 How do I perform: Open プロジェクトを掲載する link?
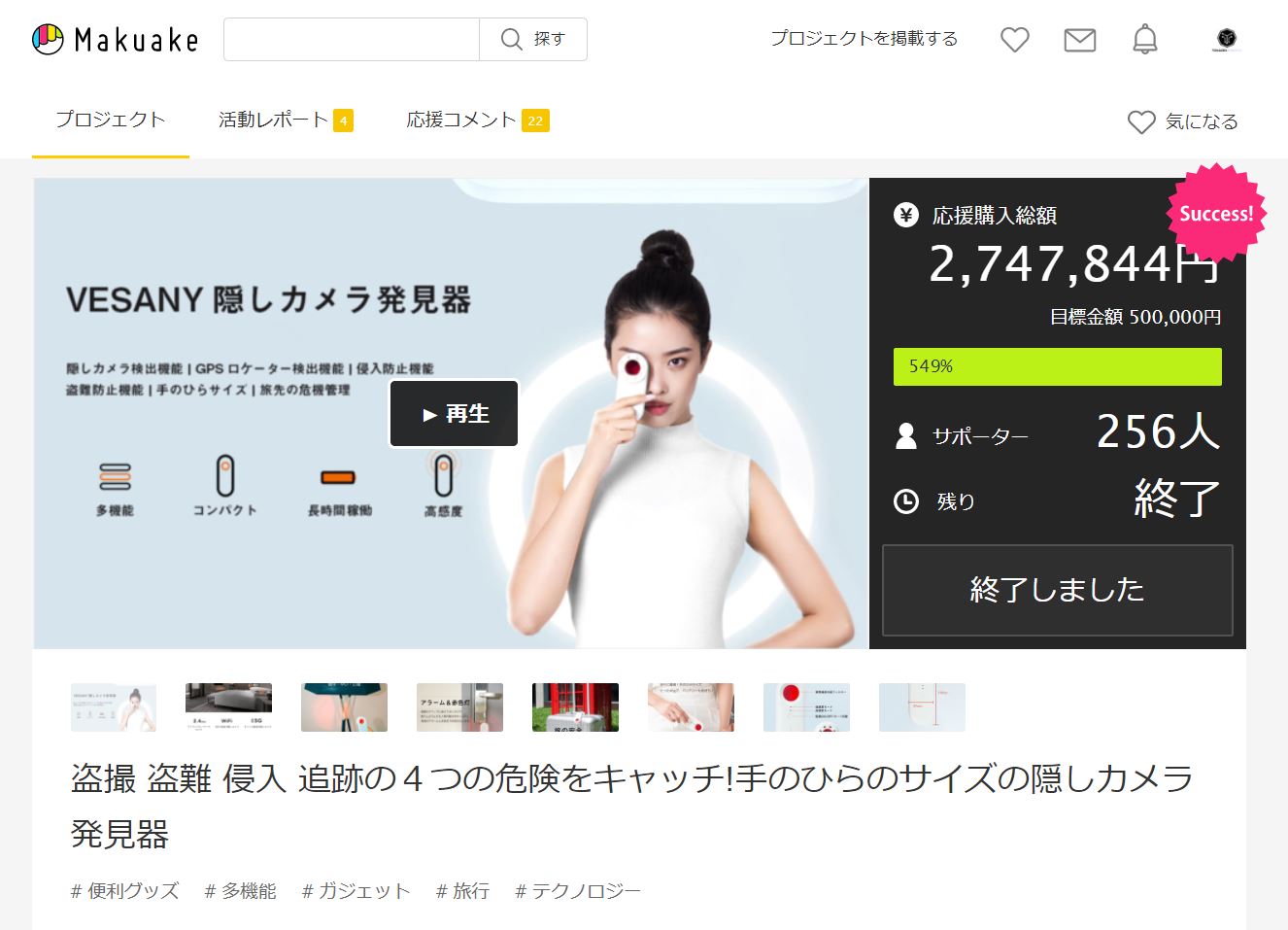pyautogui.click(x=864, y=39)
